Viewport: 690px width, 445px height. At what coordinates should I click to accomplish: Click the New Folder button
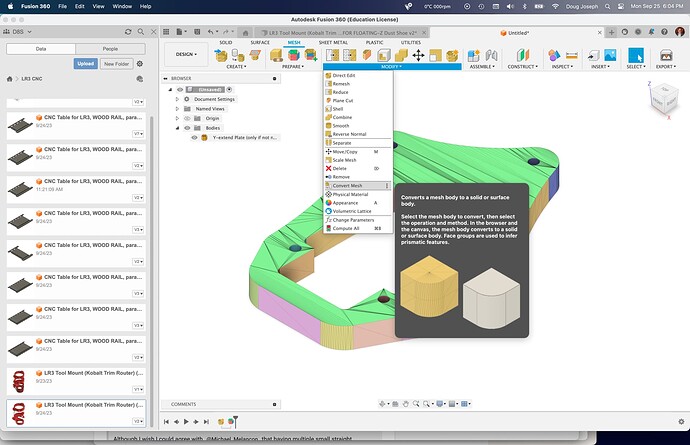click(x=116, y=64)
